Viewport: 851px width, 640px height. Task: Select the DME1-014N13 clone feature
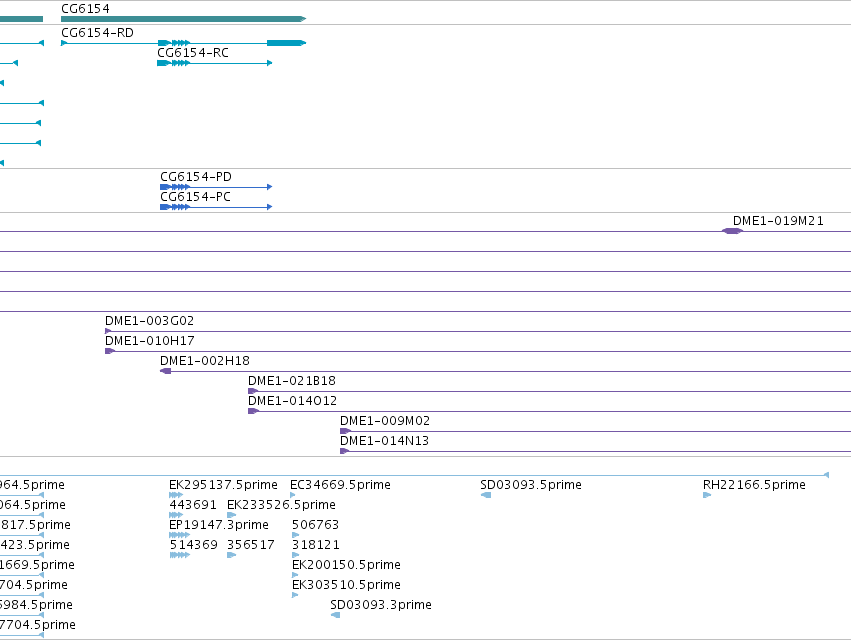(x=595, y=451)
